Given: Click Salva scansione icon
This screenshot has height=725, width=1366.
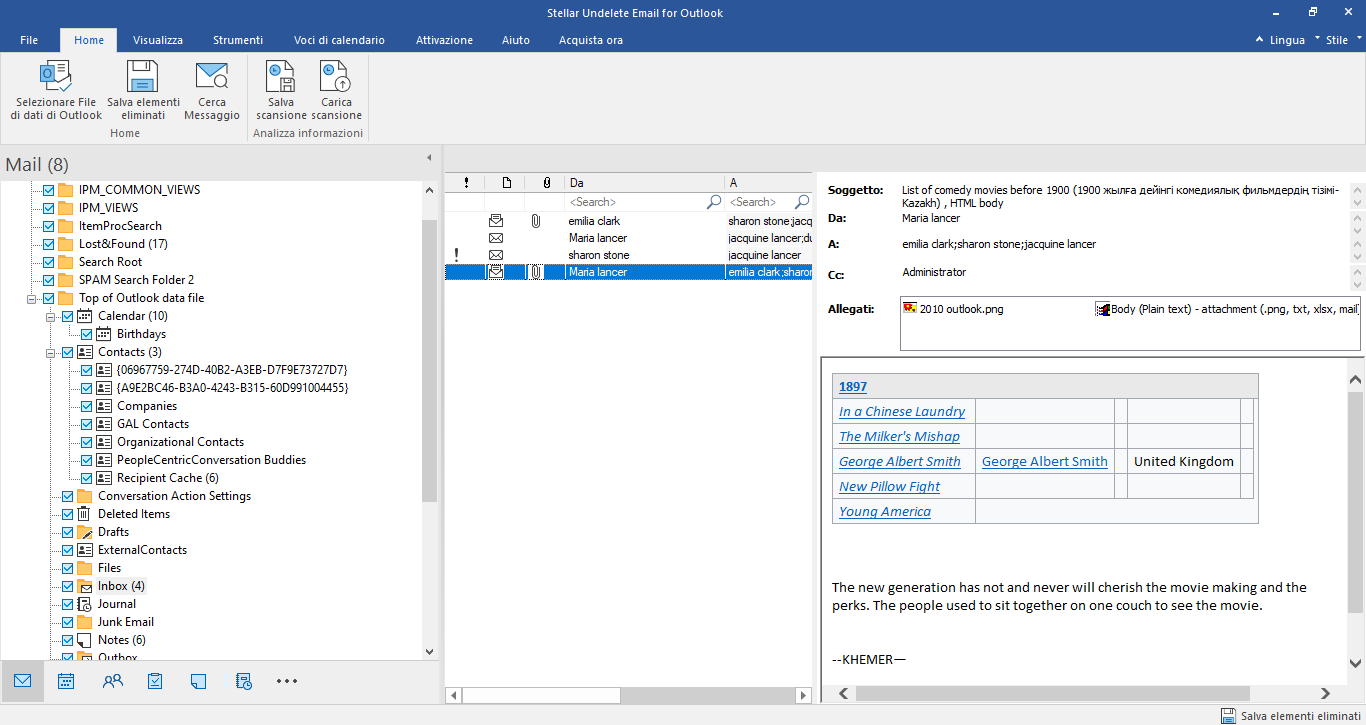Looking at the screenshot, I should tap(281, 77).
